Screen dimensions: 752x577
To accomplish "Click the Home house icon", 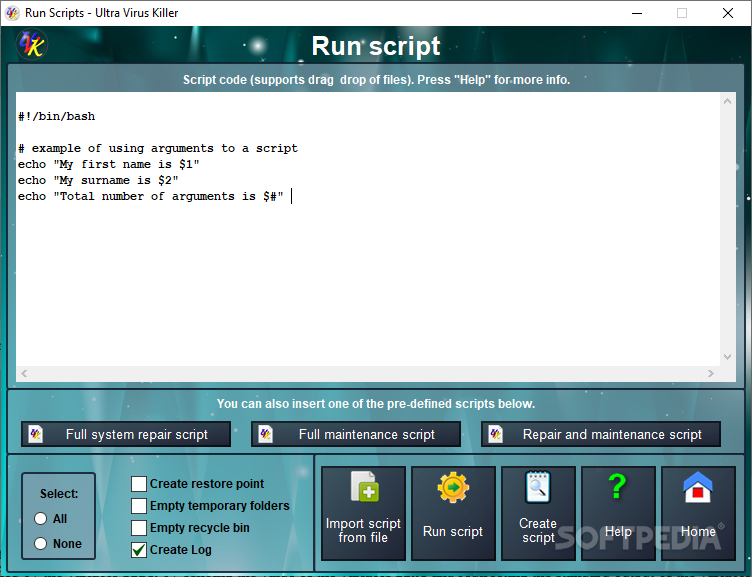I will pos(698,487).
